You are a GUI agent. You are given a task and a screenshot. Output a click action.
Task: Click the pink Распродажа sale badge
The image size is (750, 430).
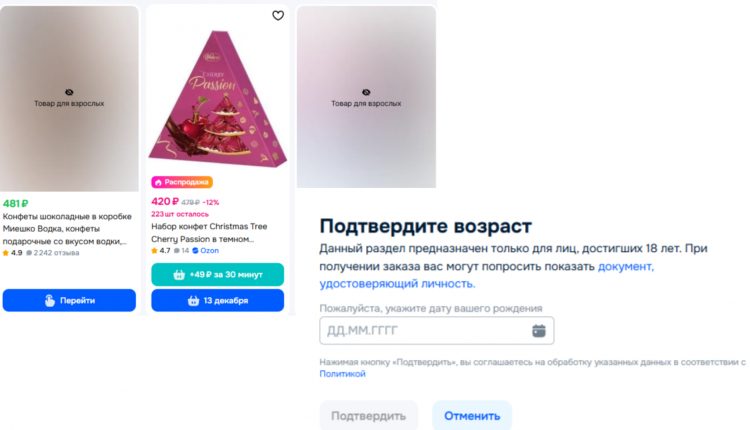point(182,182)
